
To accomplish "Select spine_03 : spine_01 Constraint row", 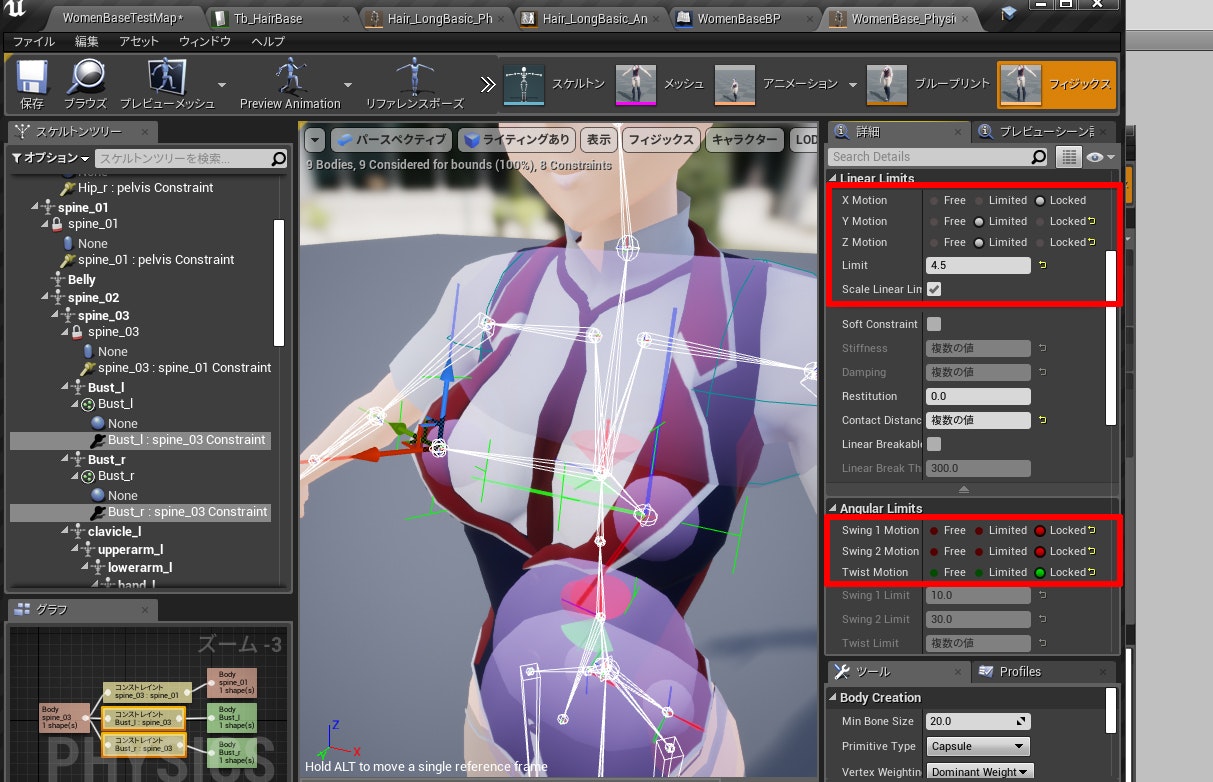I will (x=184, y=368).
